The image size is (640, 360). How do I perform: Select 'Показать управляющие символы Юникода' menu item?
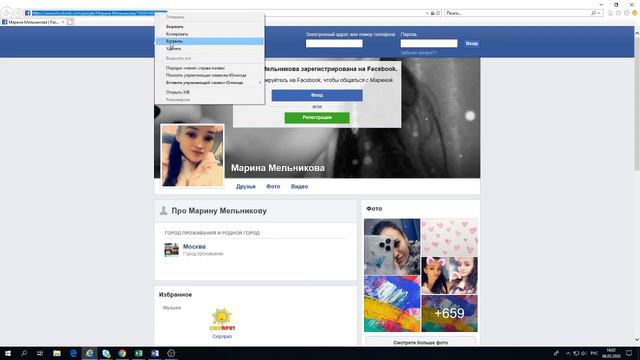[209, 76]
